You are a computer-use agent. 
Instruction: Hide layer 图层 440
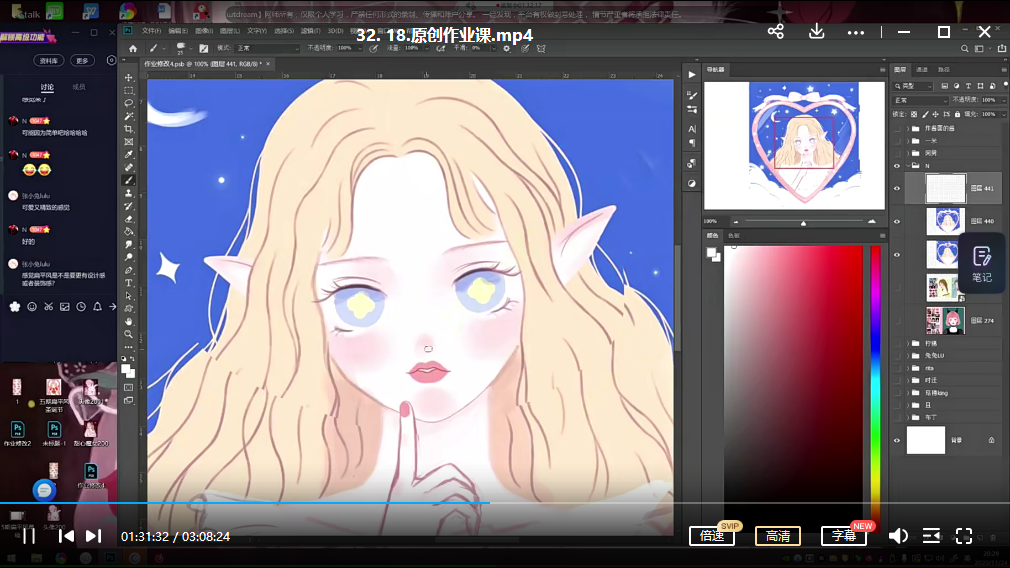pos(897,222)
